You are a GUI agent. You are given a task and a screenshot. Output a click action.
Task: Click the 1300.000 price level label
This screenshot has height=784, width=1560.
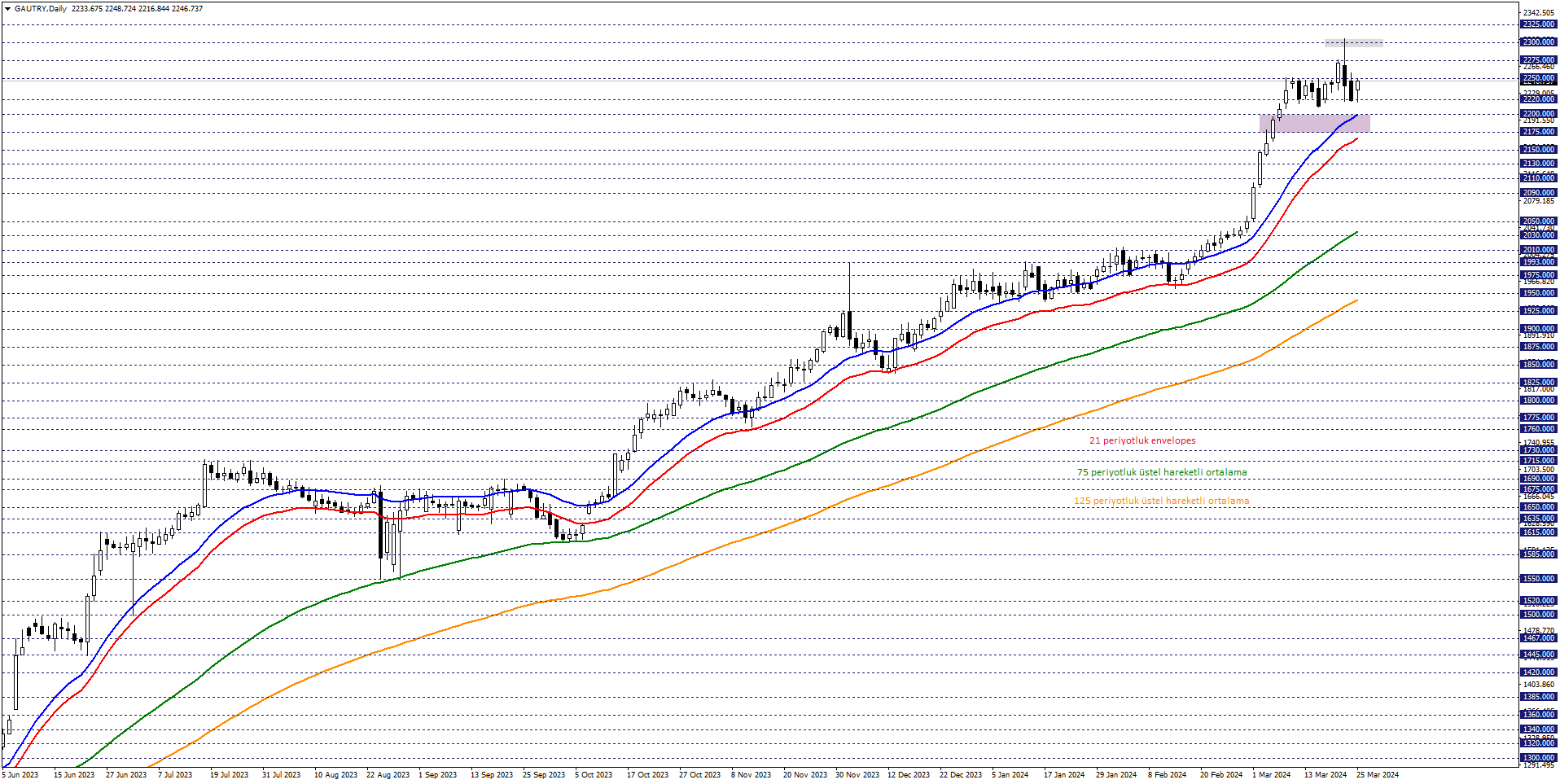pyautogui.click(x=1538, y=758)
